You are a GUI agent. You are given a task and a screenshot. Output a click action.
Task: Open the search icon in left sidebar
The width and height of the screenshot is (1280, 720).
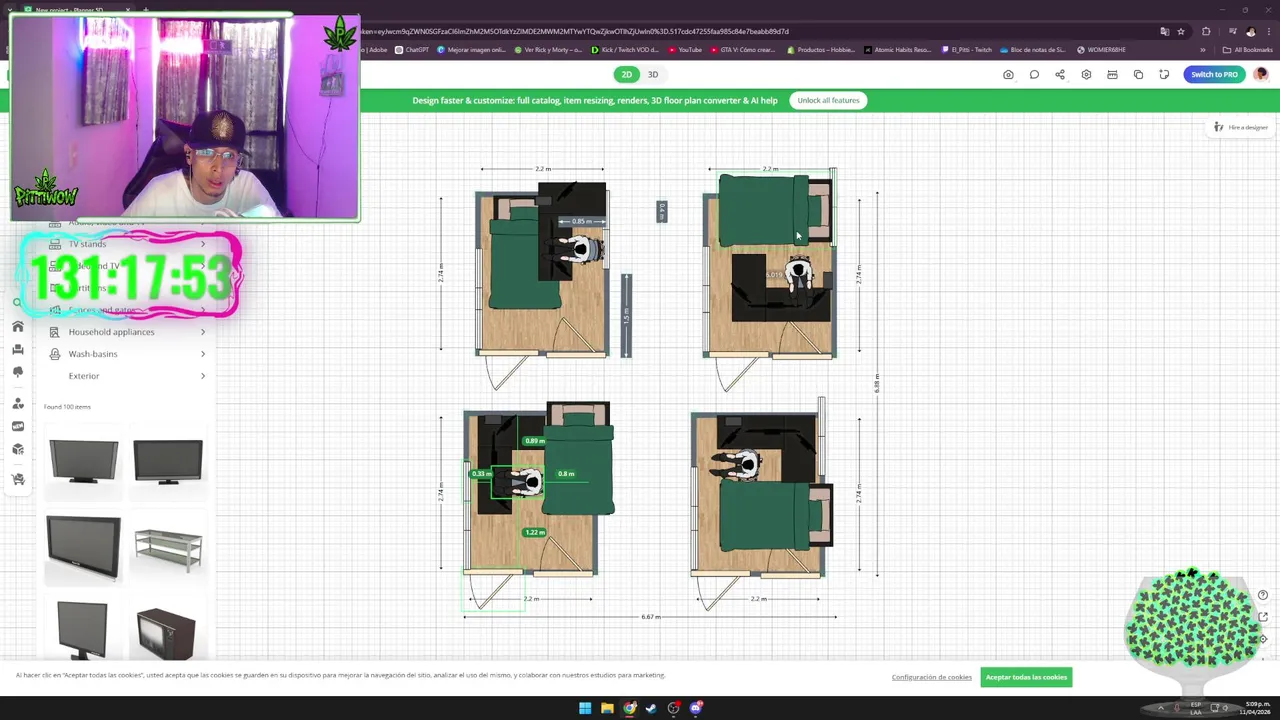click(17, 302)
